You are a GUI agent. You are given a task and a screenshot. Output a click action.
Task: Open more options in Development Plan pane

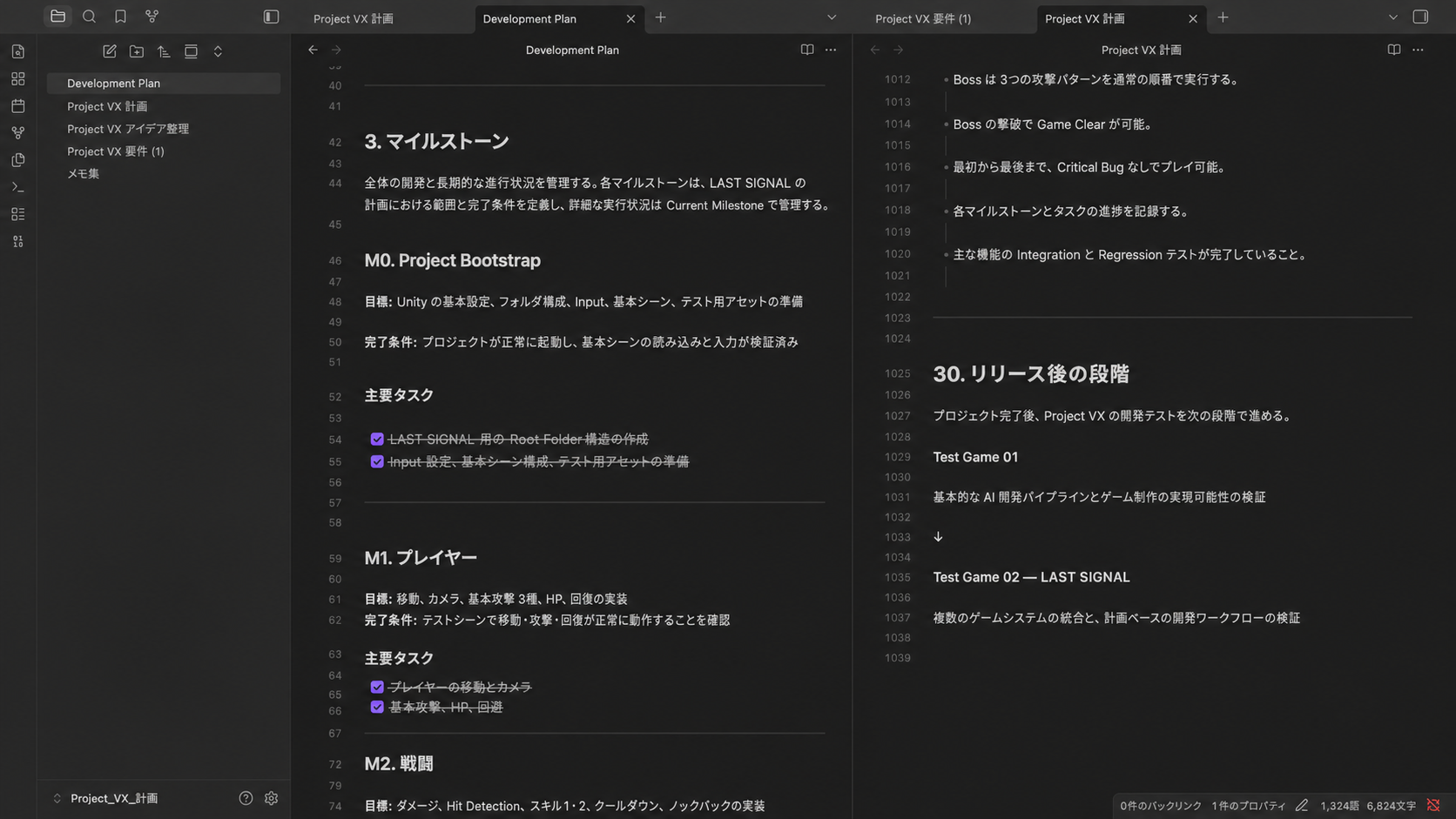(x=831, y=50)
